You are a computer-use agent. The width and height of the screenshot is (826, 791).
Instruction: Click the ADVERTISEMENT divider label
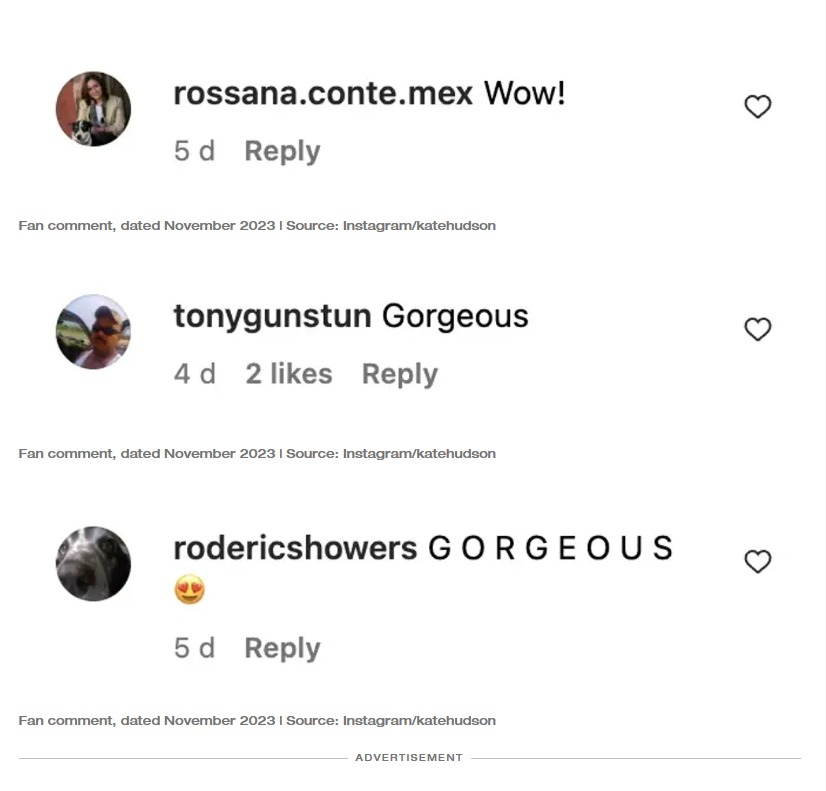(x=409, y=757)
